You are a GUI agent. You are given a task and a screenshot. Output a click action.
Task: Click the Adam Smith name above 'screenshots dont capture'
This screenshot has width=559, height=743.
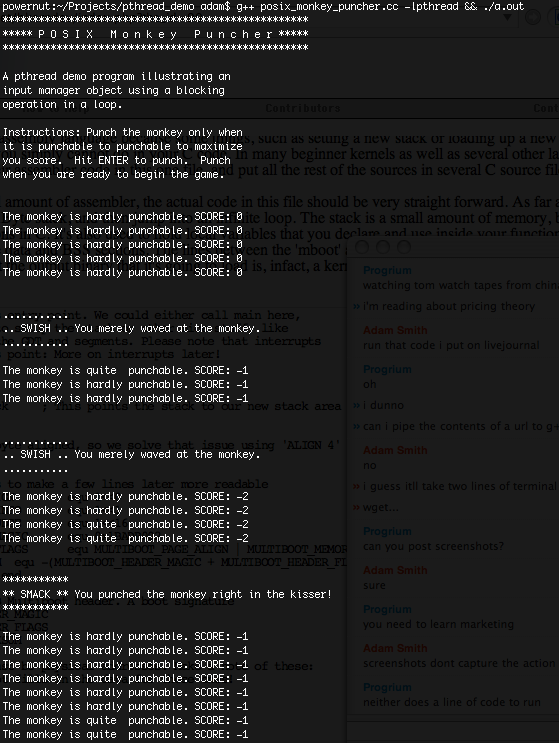click(x=395, y=648)
